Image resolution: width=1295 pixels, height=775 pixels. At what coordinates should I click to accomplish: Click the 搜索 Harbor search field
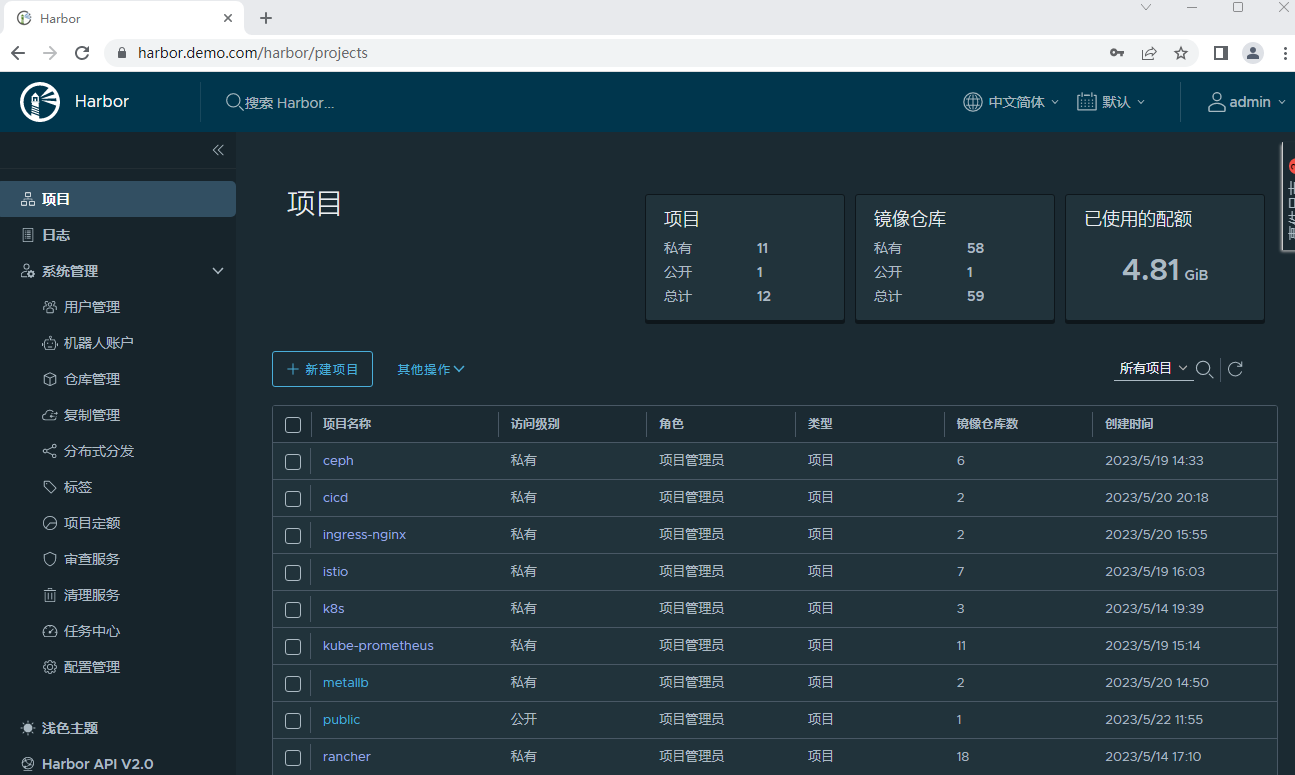tap(290, 103)
